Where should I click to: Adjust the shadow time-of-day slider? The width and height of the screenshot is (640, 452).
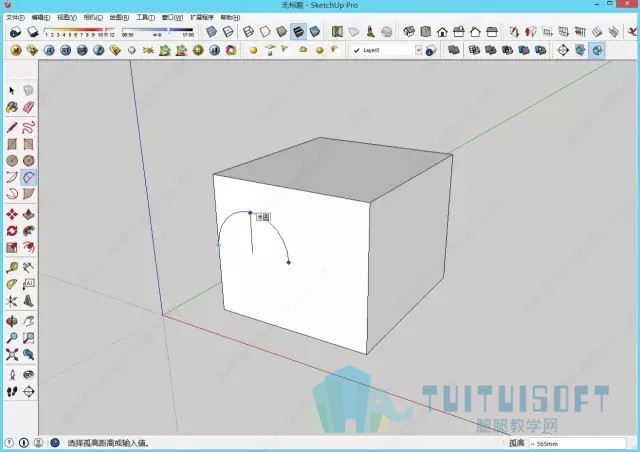pyautogui.click(x=158, y=30)
